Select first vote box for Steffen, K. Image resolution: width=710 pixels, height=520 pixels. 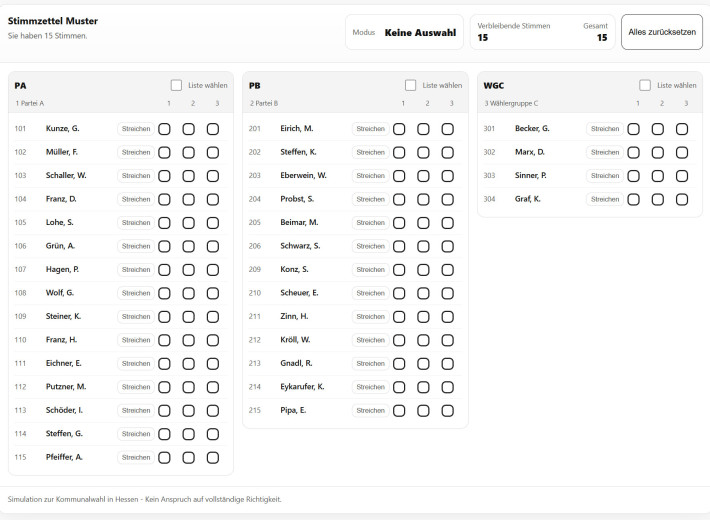coord(399,152)
